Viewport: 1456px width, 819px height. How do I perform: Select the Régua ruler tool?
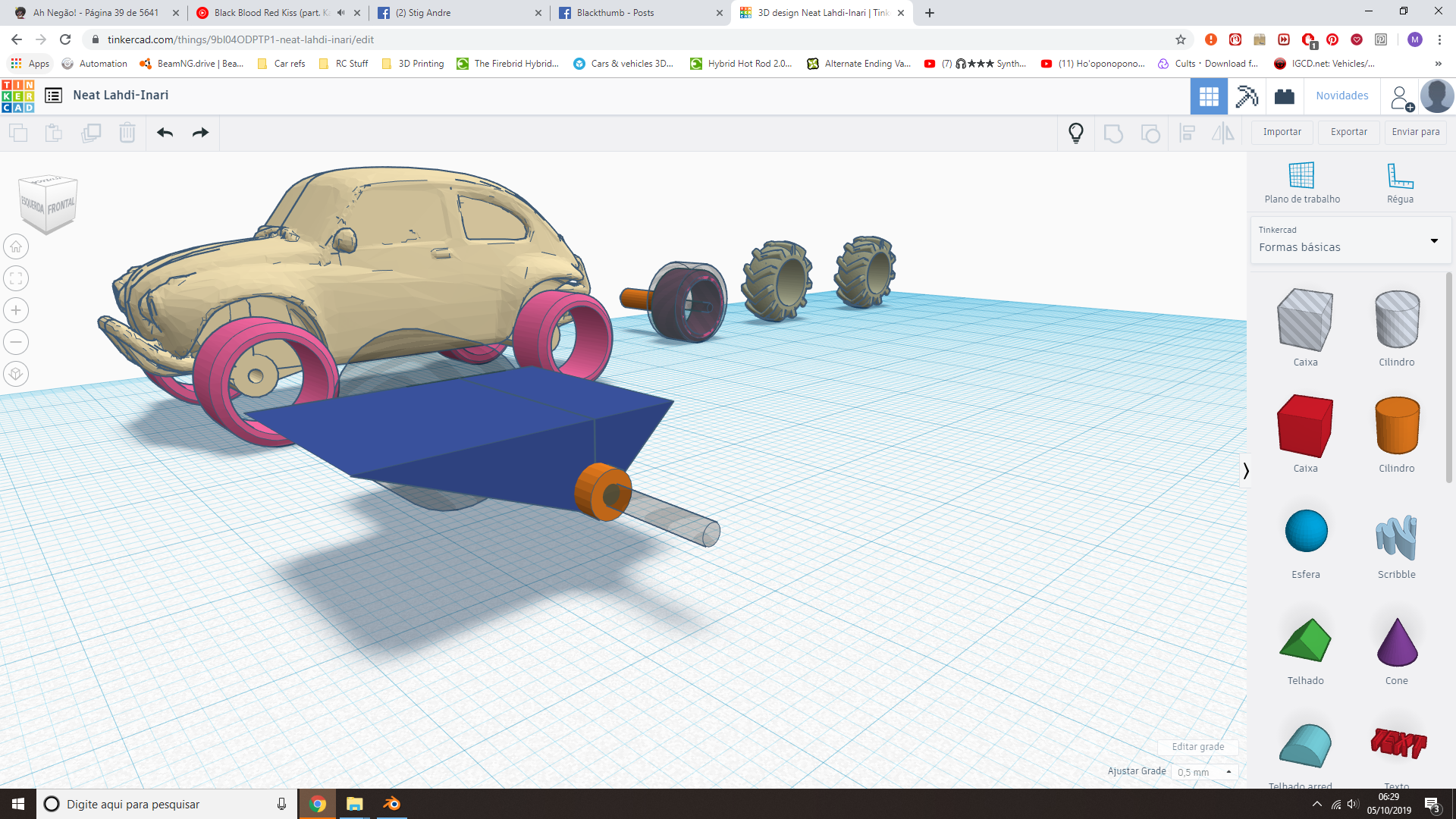[1400, 183]
